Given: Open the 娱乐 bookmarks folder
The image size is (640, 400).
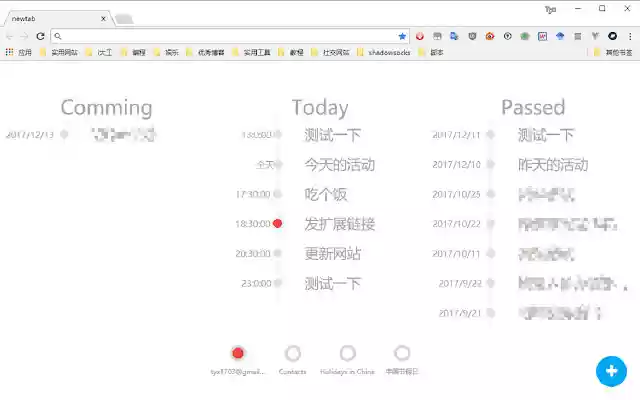Looking at the screenshot, I should click(x=167, y=52).
